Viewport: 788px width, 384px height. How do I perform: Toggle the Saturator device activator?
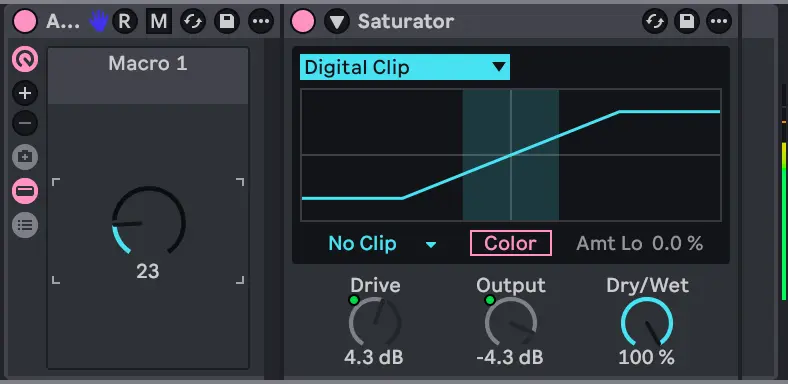tap(303, 22)
